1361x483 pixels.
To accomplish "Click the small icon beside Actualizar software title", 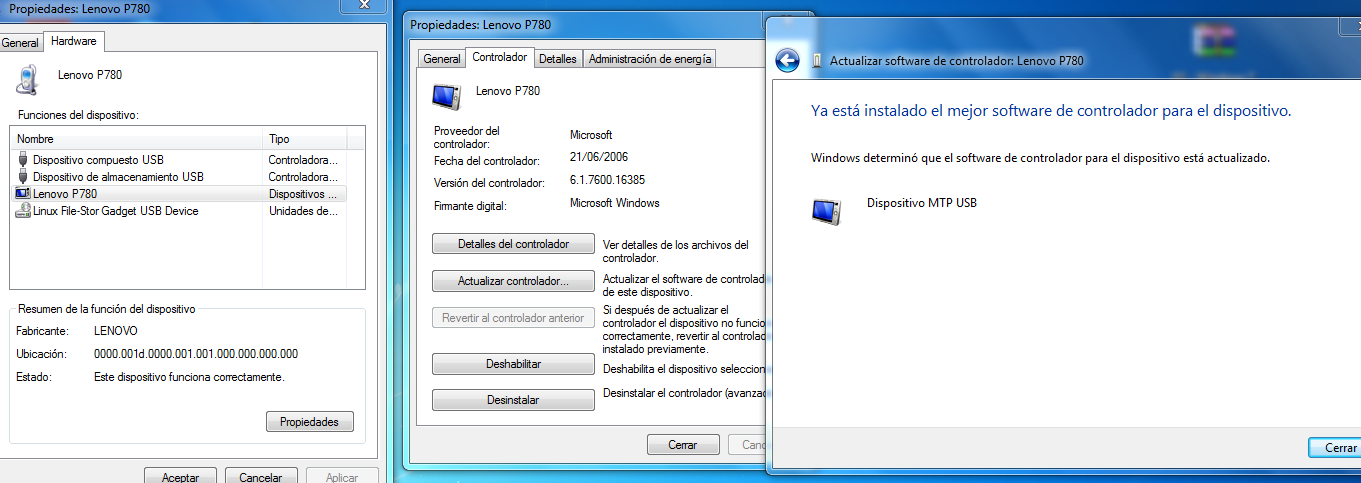I will pos(819,61).
